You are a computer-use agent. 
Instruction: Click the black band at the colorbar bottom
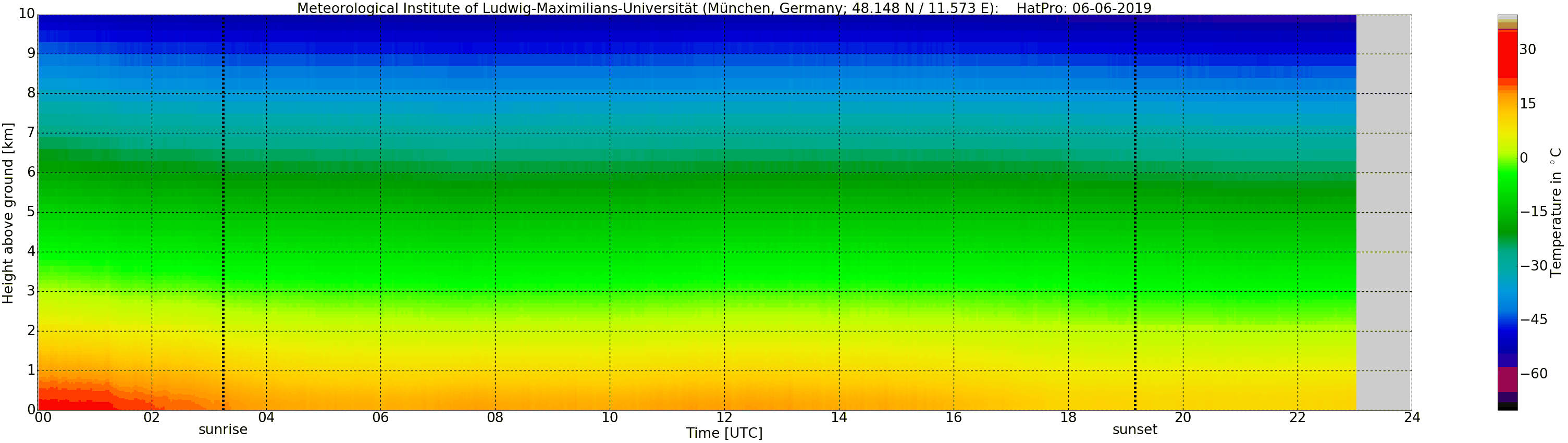[1507, 407]
